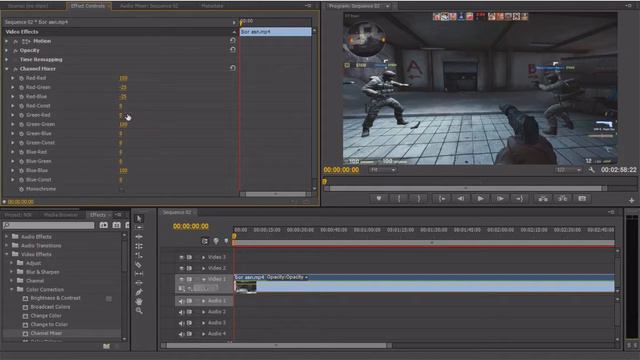Mute Audio 1 track speaker
640x360 pixels.
[x=182, y=301]
